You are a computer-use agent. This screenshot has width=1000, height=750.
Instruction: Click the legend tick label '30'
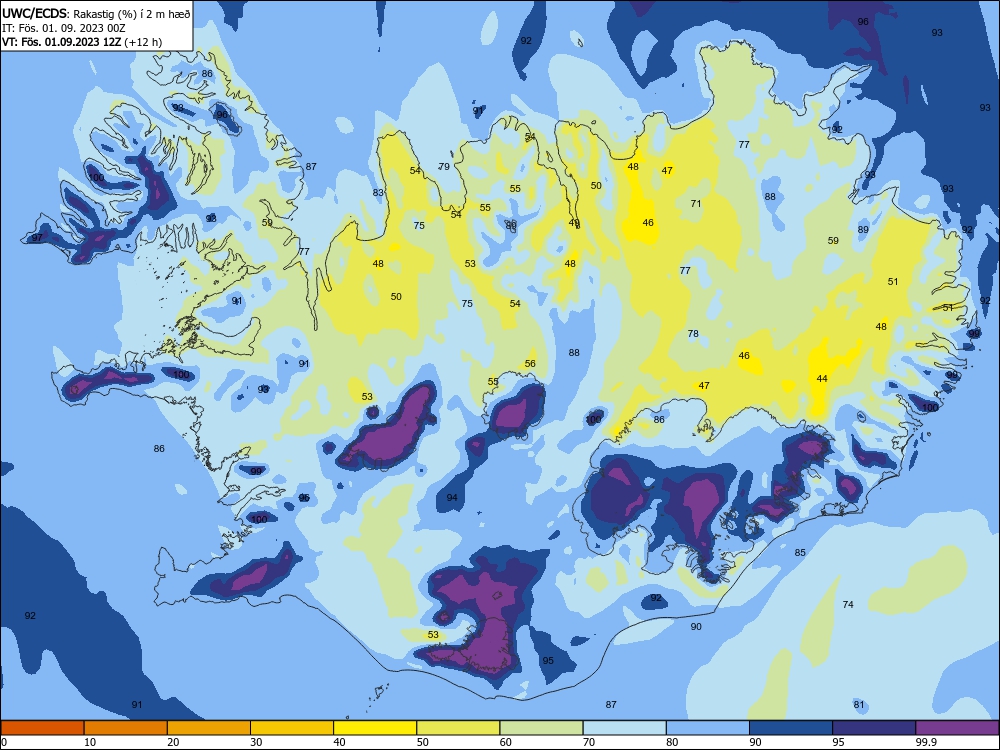256,742
